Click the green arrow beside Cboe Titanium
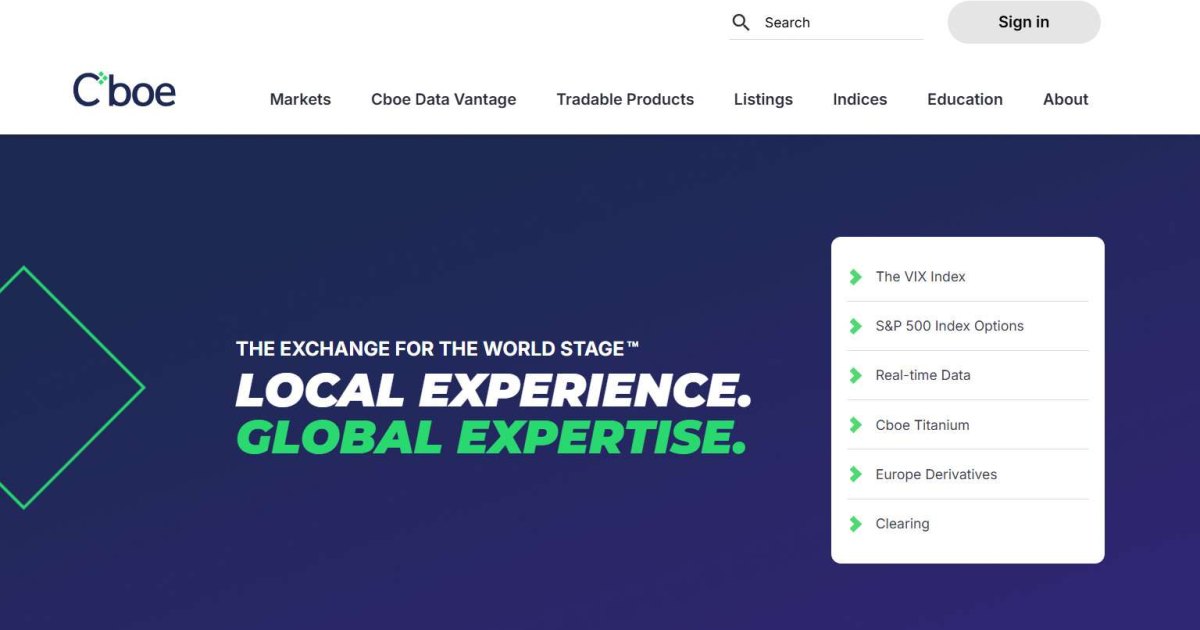1200x630 pixels. (x=856, y=425)
